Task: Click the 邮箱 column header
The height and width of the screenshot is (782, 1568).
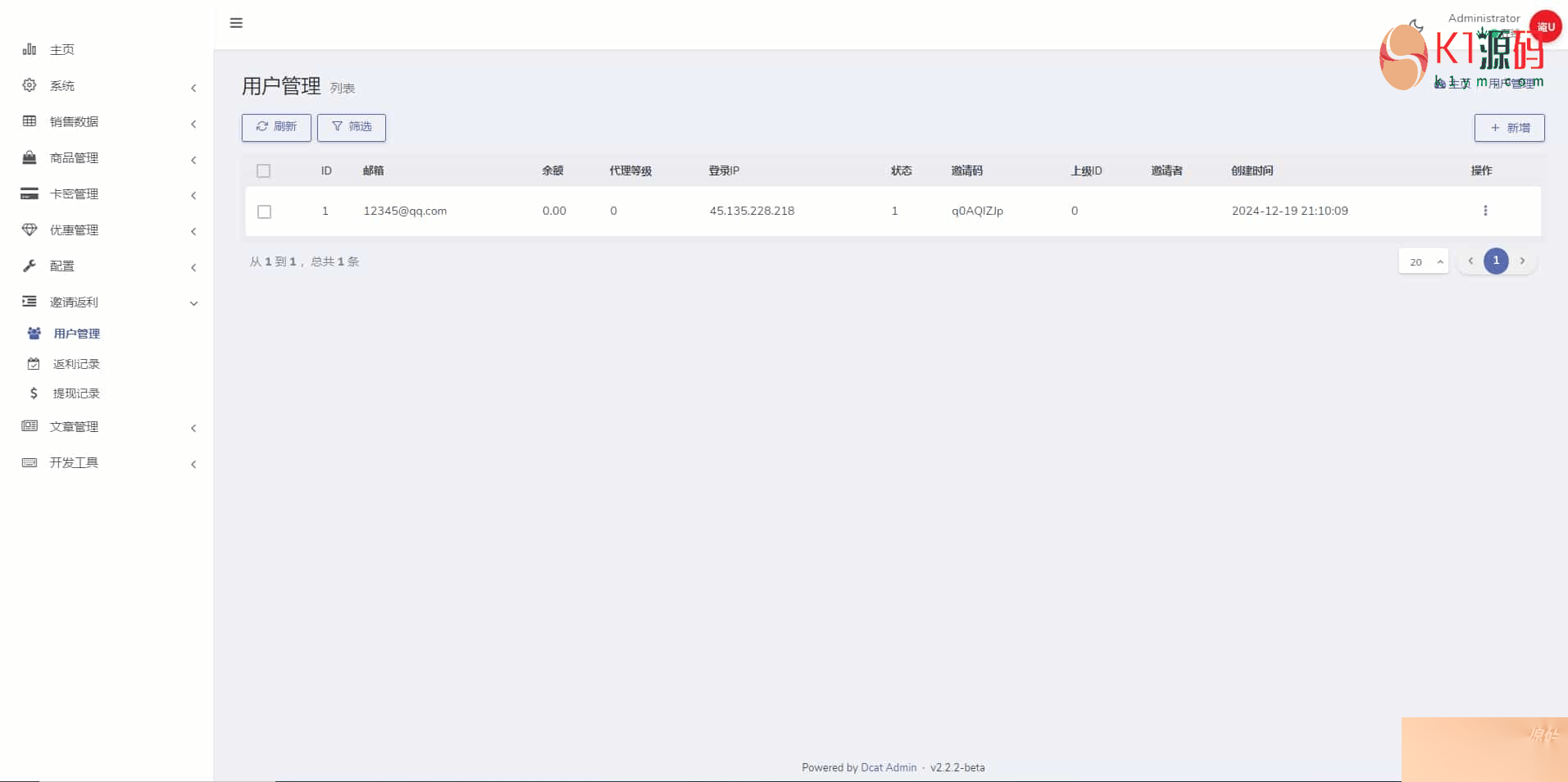Action: 373,170
